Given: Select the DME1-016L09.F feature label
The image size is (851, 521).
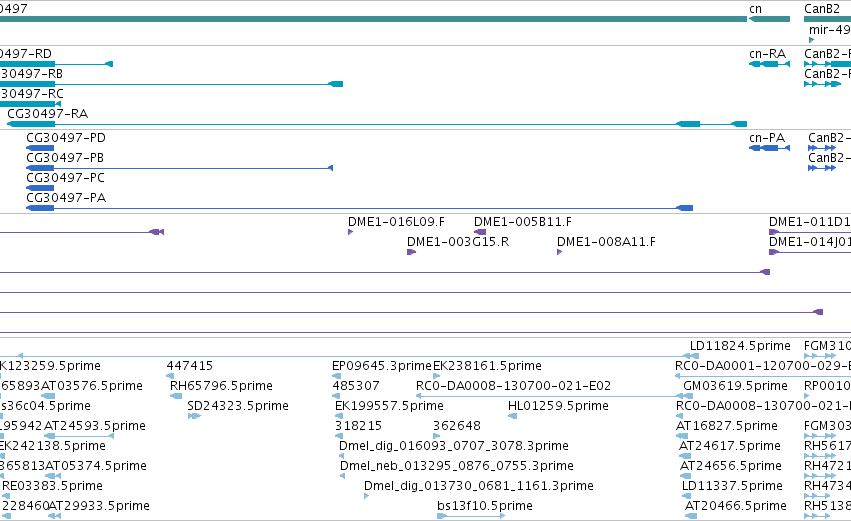Looking at the screenshot, I should pos(396,222).
